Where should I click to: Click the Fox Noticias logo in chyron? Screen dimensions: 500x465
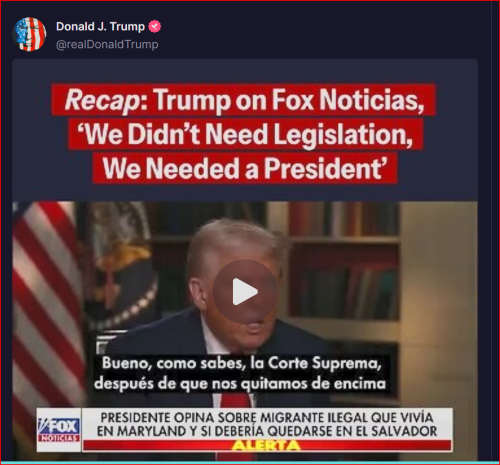[59, 429]
